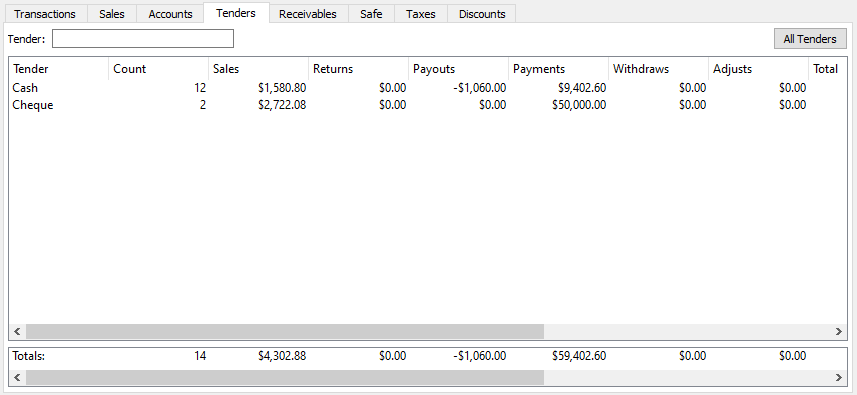Click the Cheque count value 2
The width and height of the screenshot is (857, 395).
[x=203, y=105]
